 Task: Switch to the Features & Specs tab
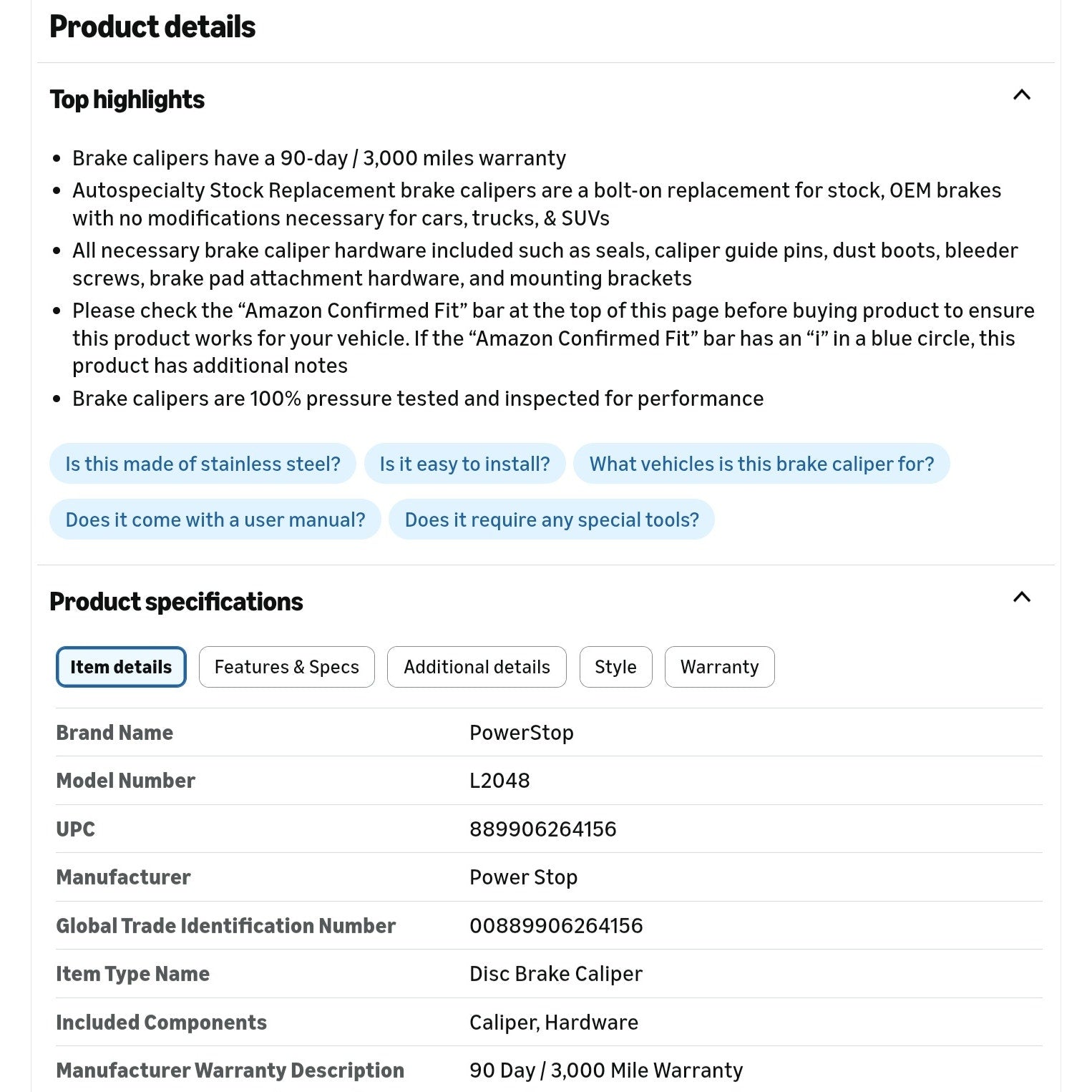point(287,667)
